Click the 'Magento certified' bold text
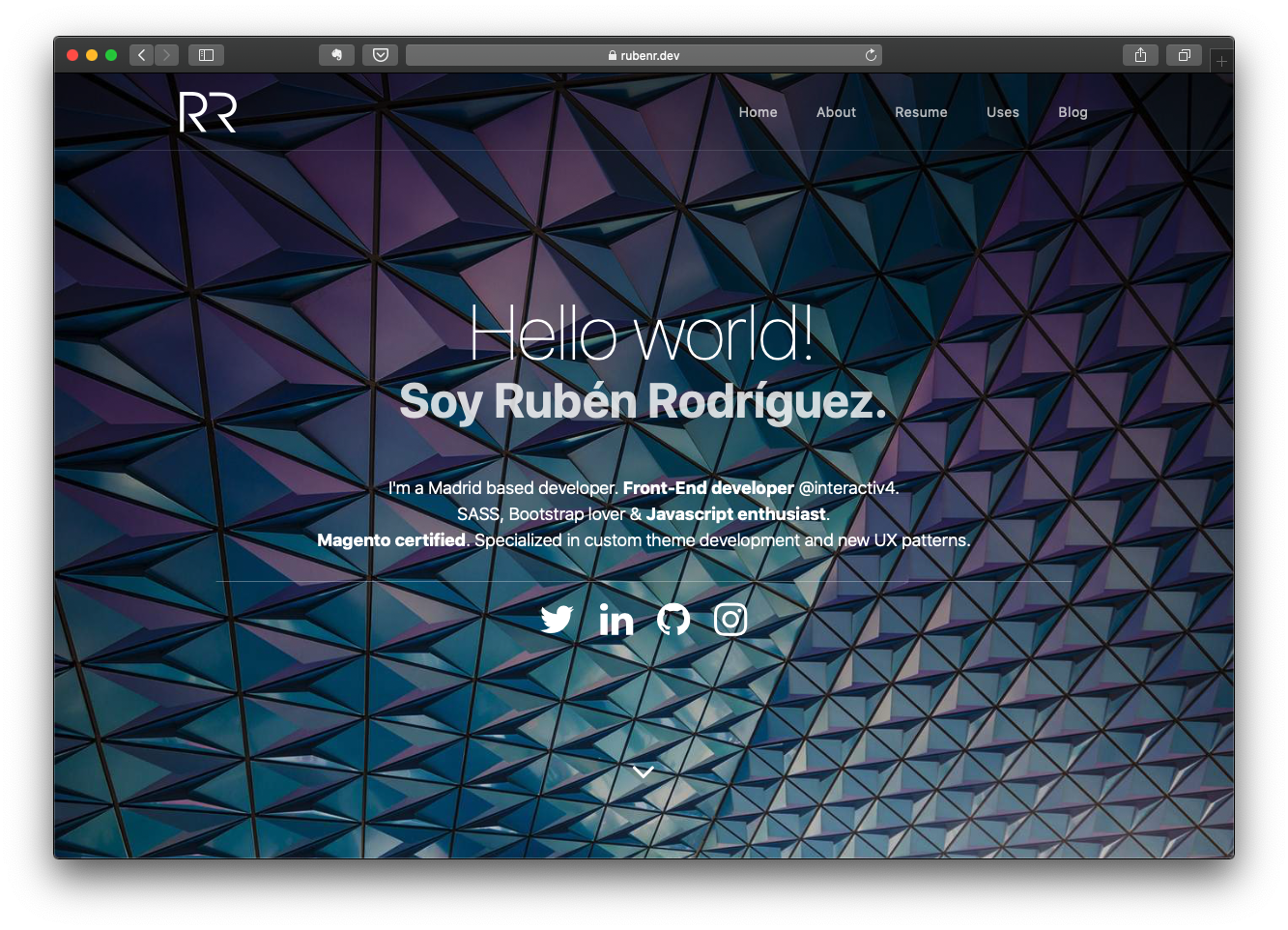This screenshot has width=1288, height=930. (391, 540)
